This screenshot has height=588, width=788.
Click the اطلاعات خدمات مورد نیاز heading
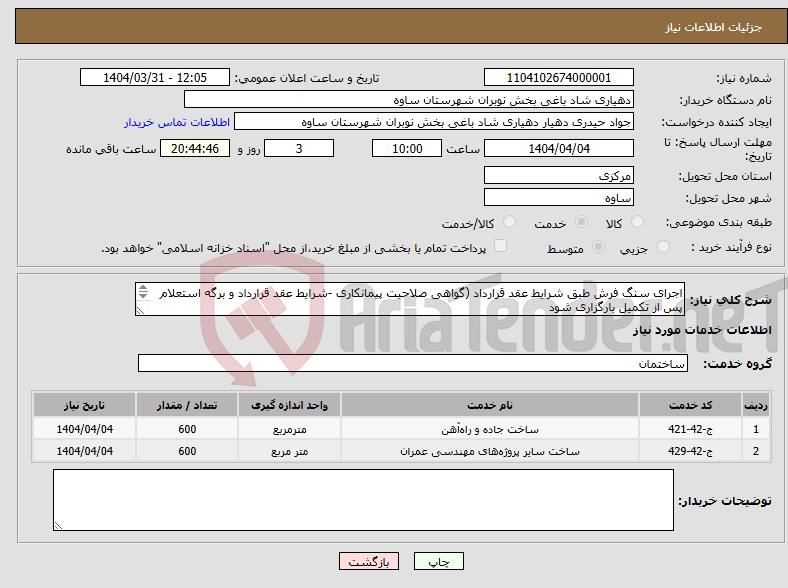click(x=702, y=330)
